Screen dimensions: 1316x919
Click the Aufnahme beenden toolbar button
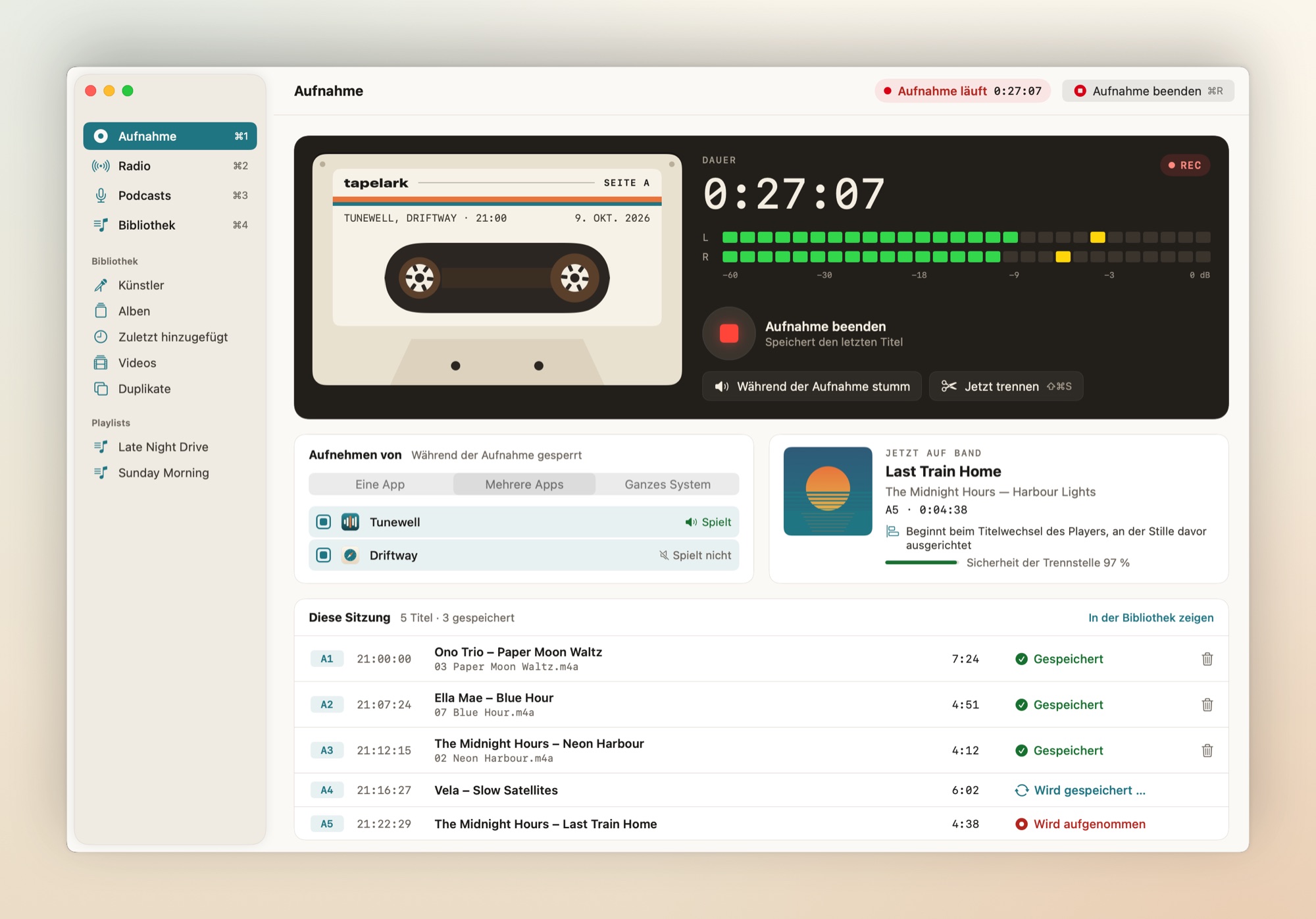(1148, 91)
